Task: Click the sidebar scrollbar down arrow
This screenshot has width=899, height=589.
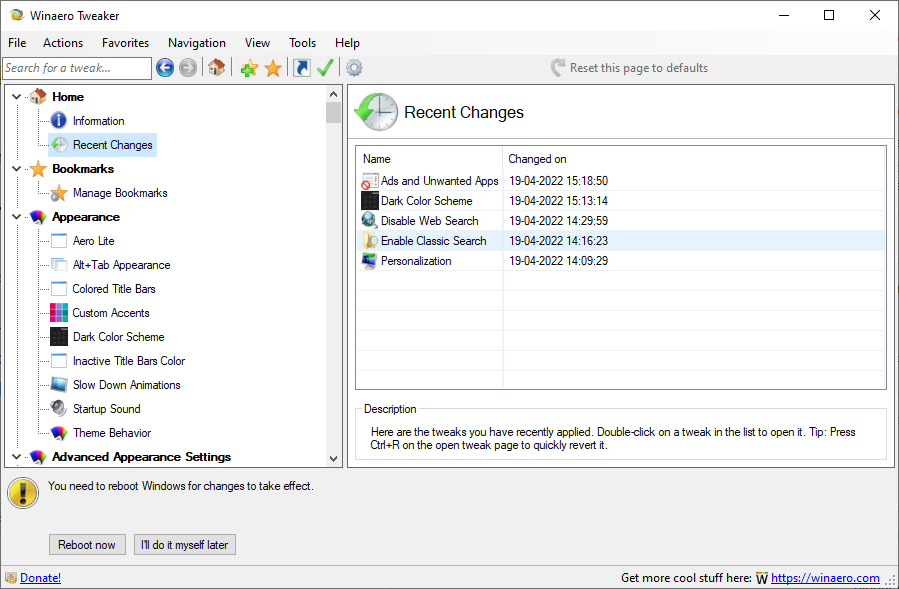Action: coord(334,458)
